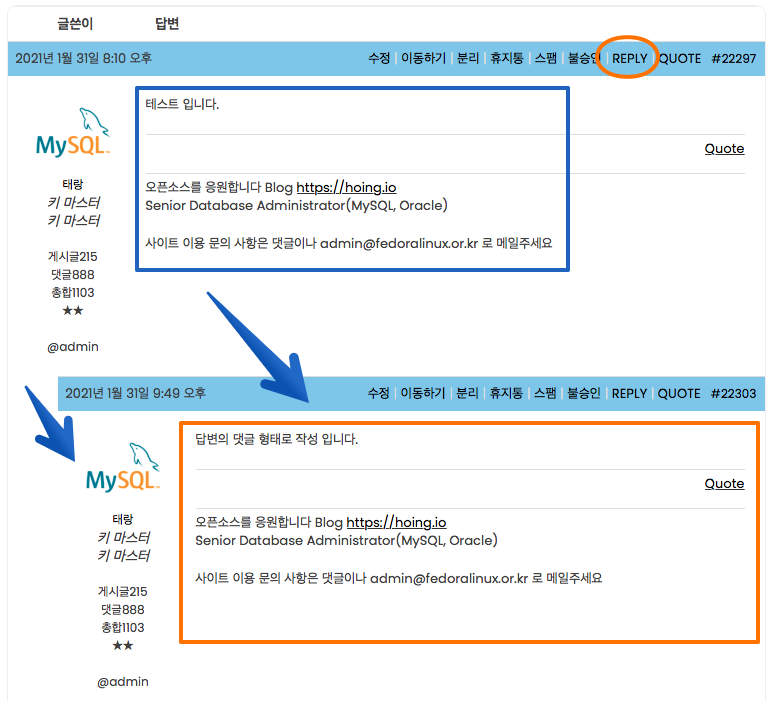The height and width of the screenshot is (701, 777).
Task: Click 총합1103 in second author profile
Action: (x=122, y=627)
